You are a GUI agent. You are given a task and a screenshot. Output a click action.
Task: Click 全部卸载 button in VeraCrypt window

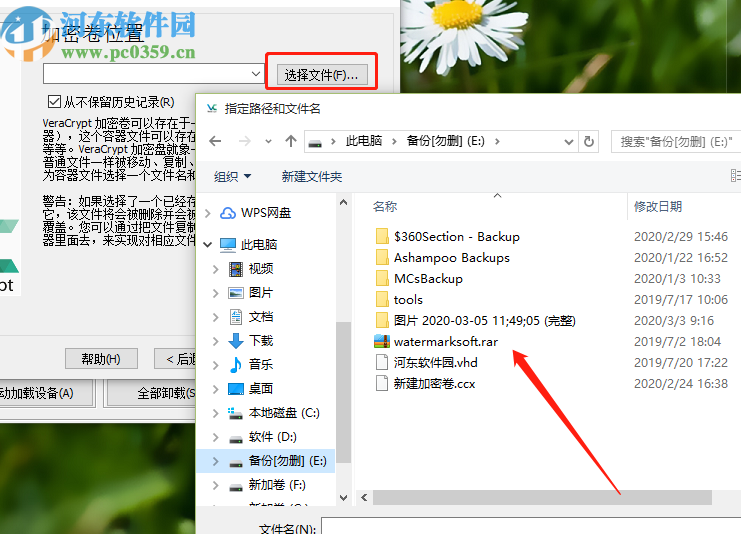[x=151, y=393]
